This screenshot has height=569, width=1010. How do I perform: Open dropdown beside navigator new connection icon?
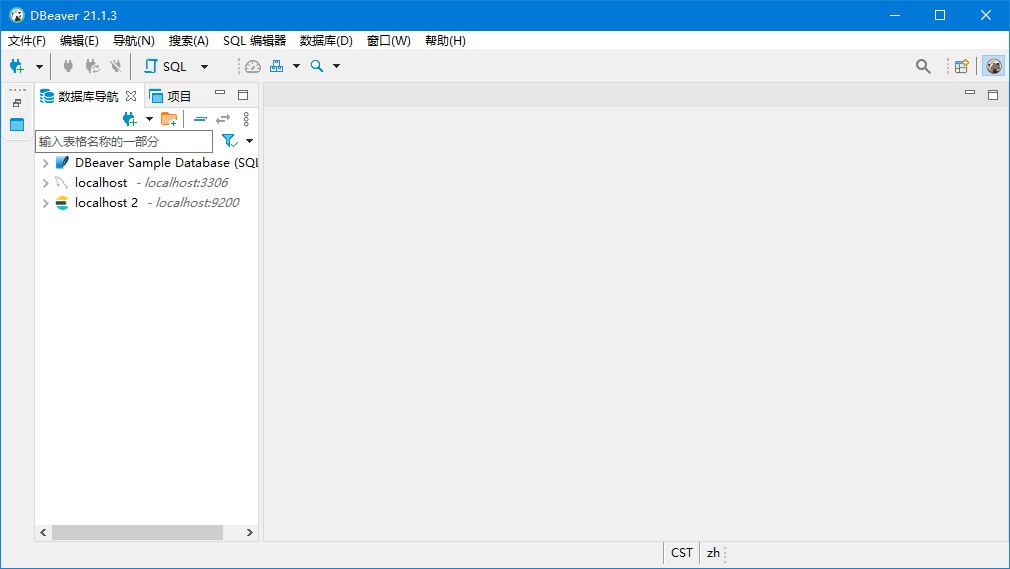click(x=149, y=119)
